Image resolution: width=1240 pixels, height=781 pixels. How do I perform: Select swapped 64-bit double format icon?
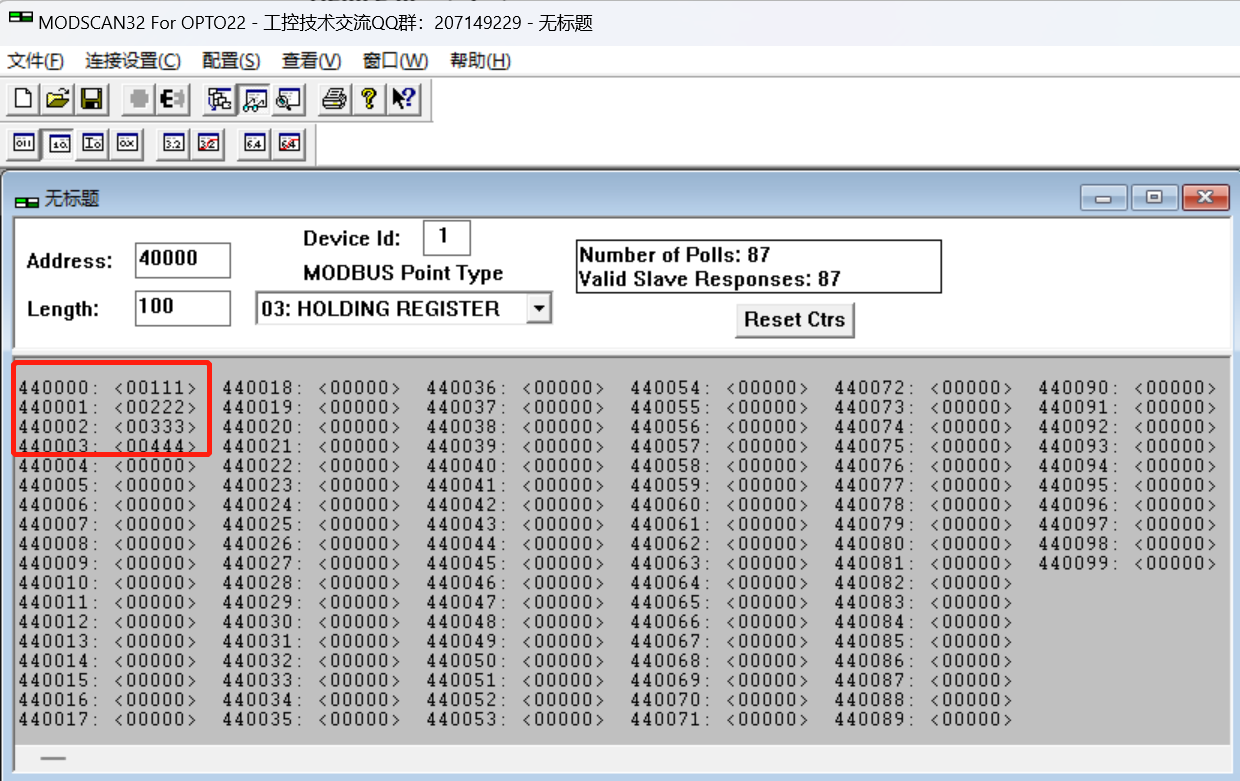pos(289,143)
